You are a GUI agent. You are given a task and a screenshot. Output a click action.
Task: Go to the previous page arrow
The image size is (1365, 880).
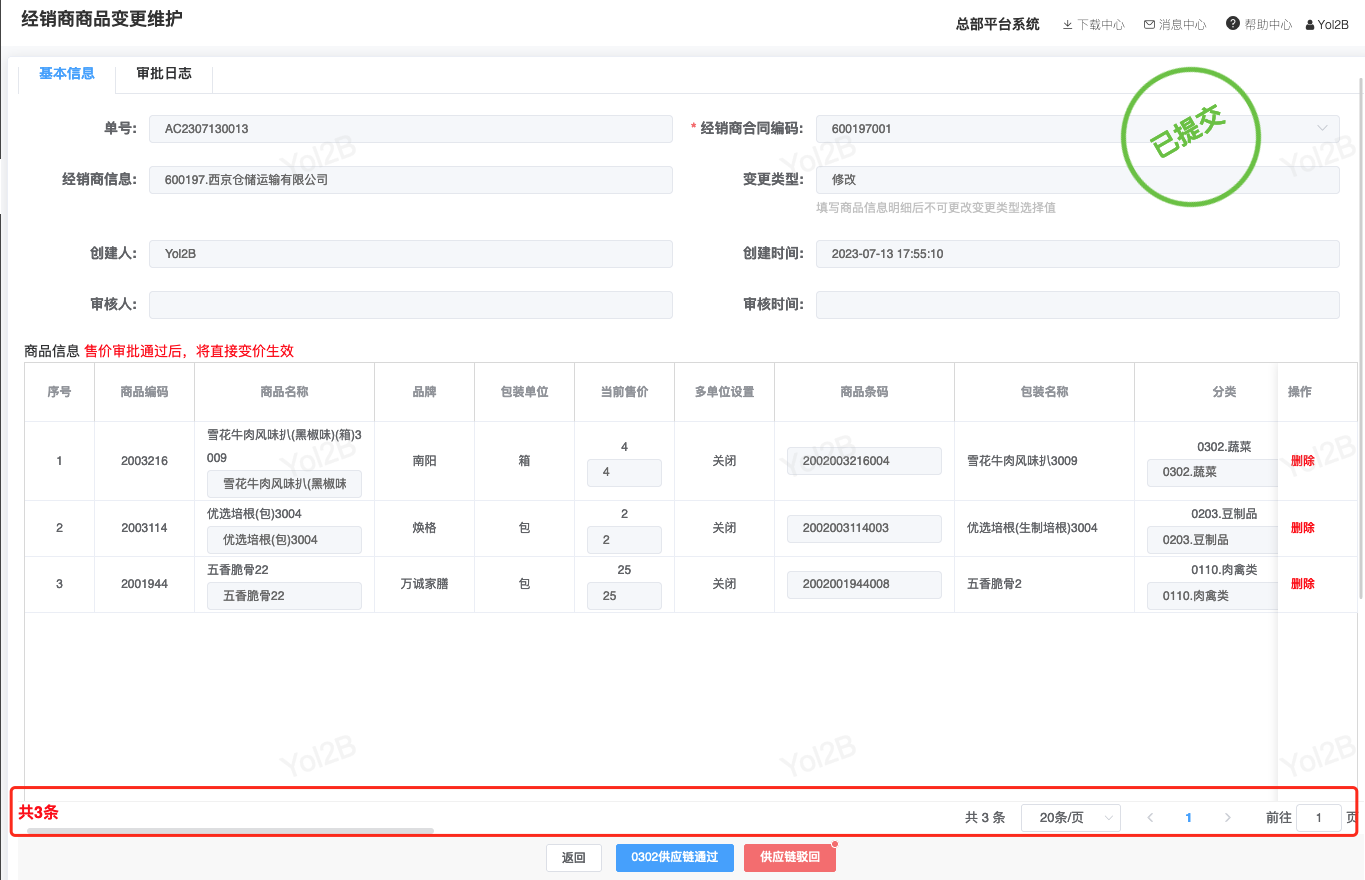(x=1150, y=818)
